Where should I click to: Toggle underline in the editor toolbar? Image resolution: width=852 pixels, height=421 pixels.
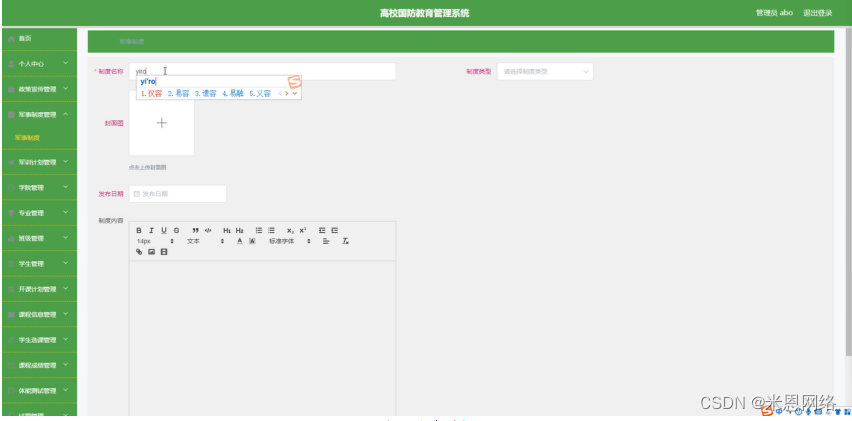[164, 230]
